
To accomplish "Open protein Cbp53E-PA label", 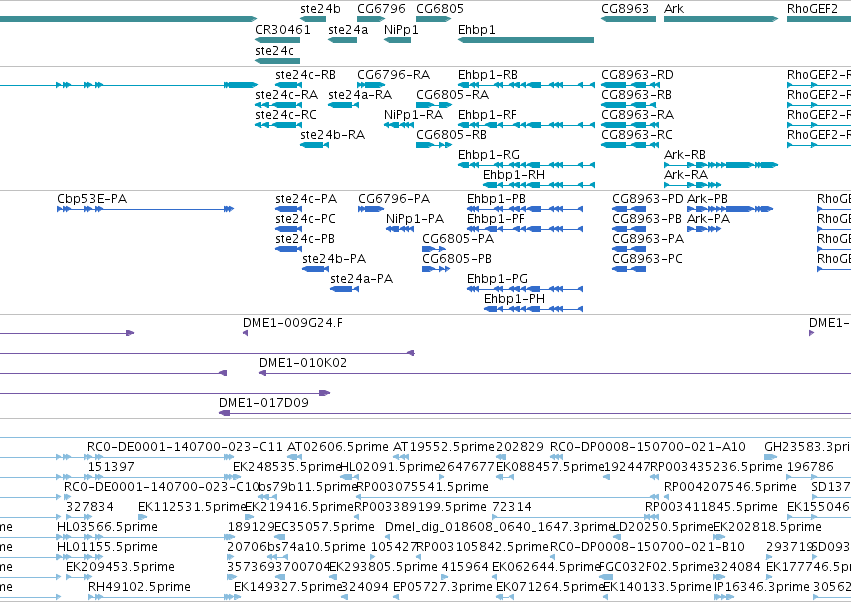I will [x=92, y=199].
